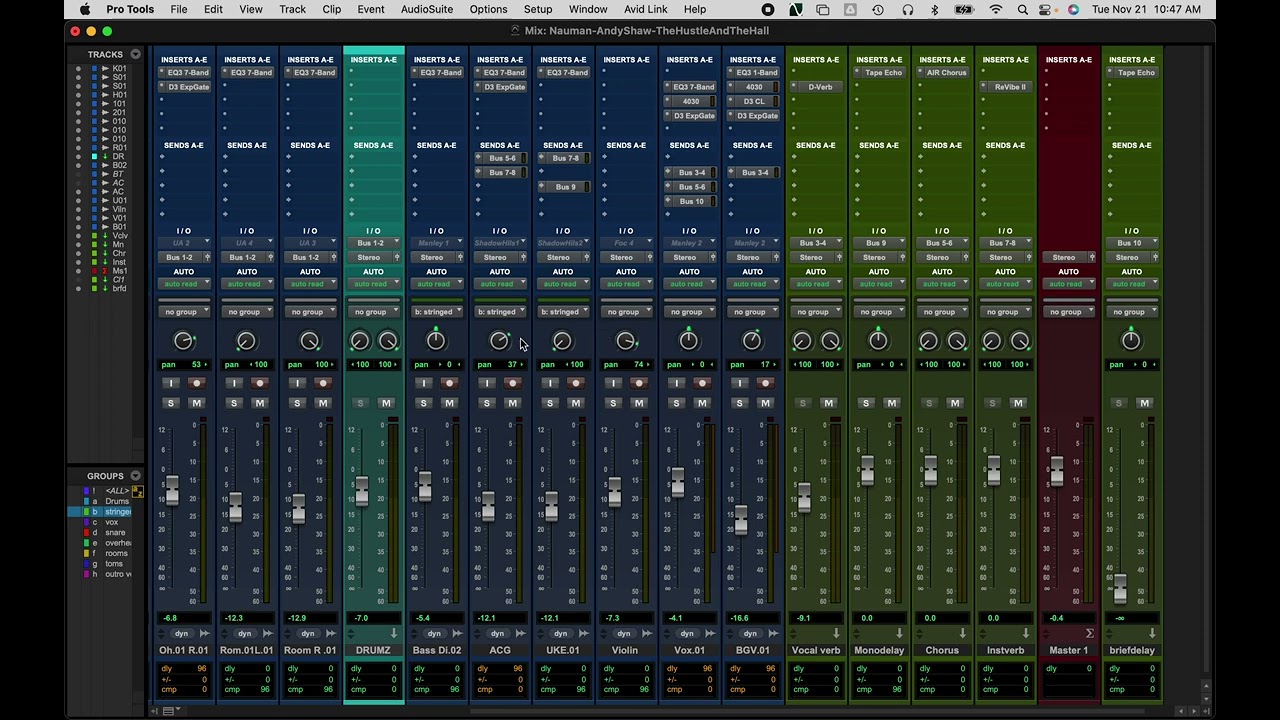Select the vox group in Groups list

point(112,523)
